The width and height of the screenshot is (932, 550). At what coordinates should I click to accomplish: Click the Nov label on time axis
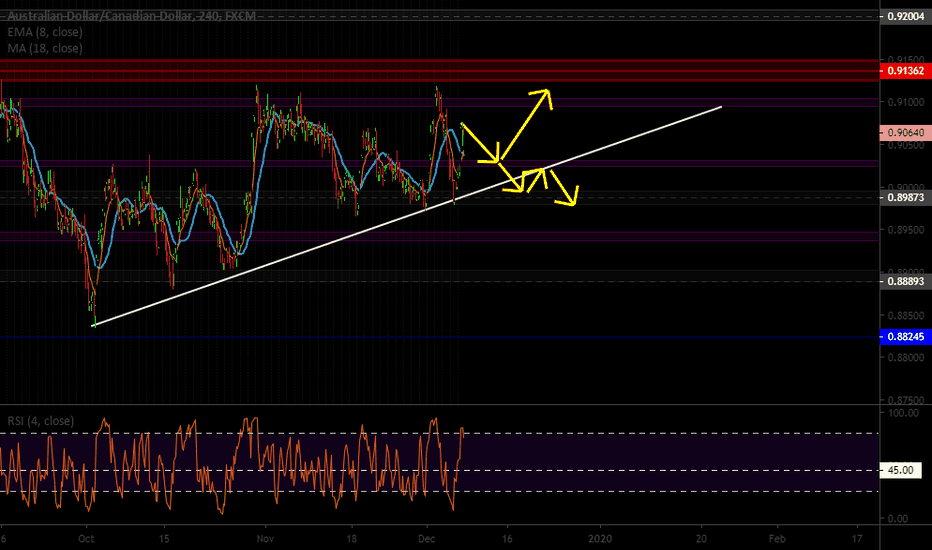point(265,536)
